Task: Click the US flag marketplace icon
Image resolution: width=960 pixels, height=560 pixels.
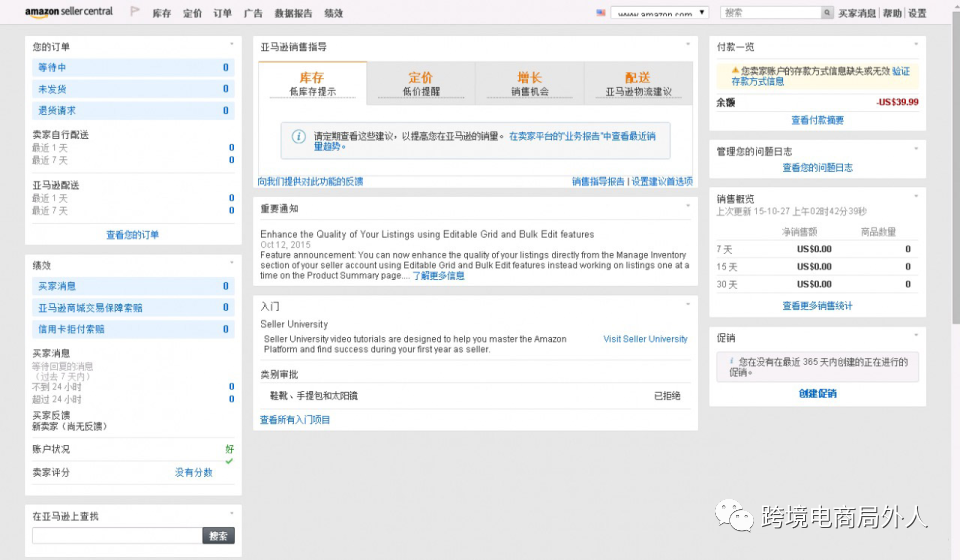Action: point(601,12)
